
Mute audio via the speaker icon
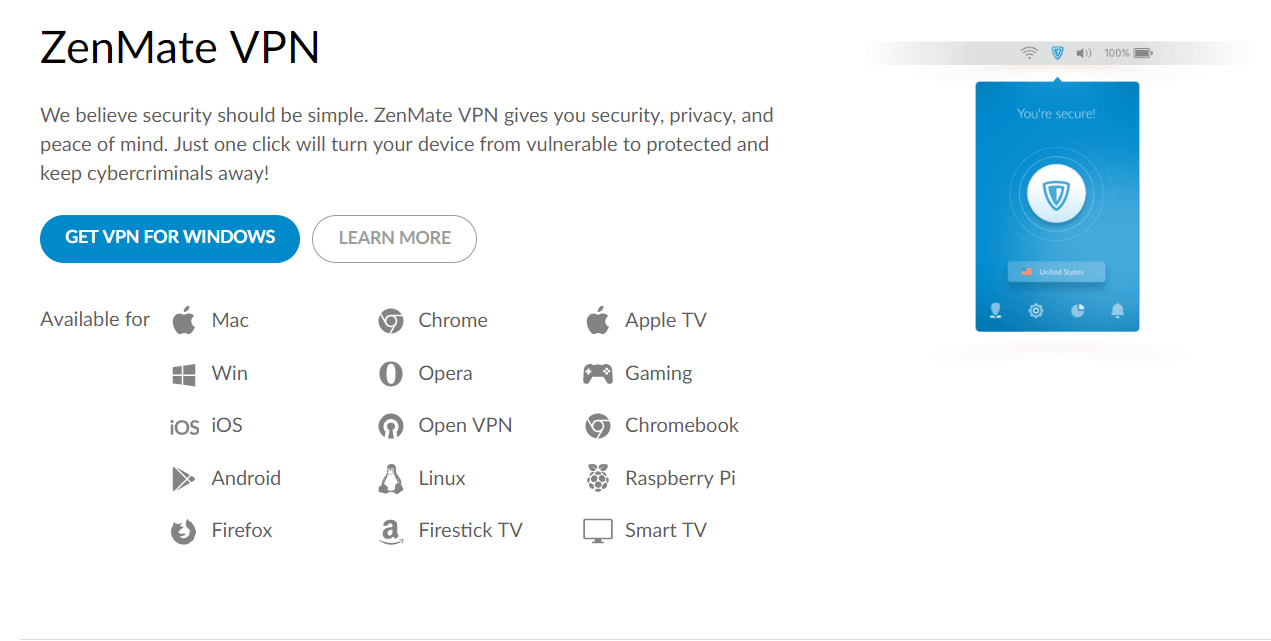(x=1084, y=51)
